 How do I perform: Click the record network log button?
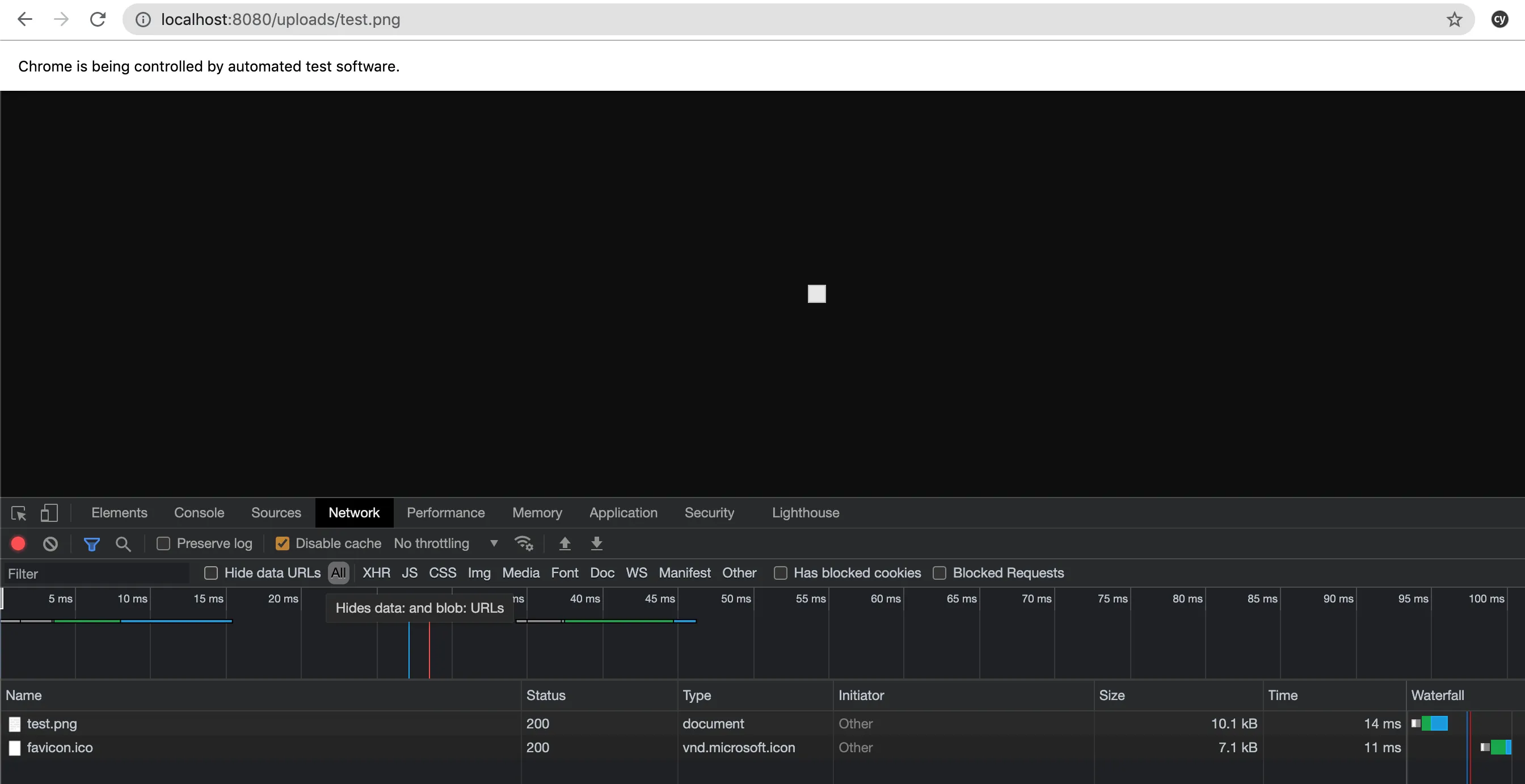pos(18,543)
